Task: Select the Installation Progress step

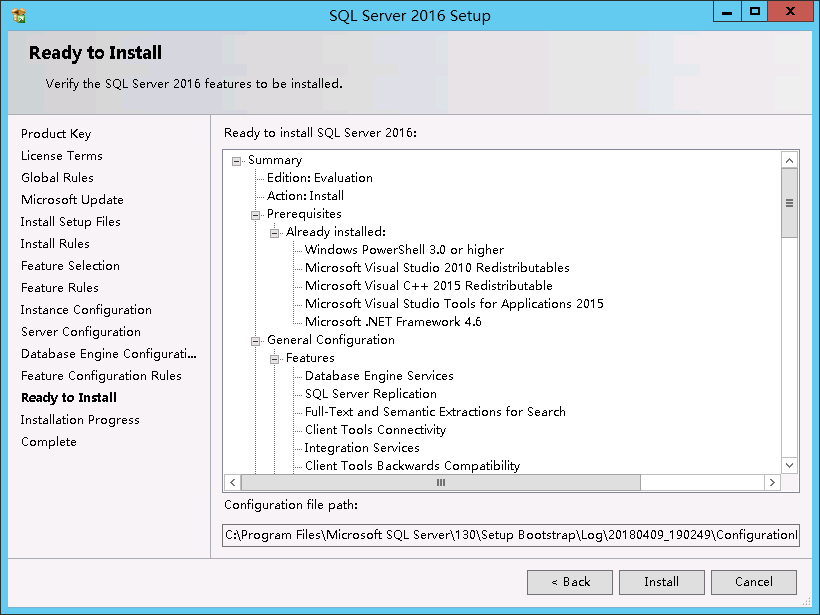Action: click(80, 419)
